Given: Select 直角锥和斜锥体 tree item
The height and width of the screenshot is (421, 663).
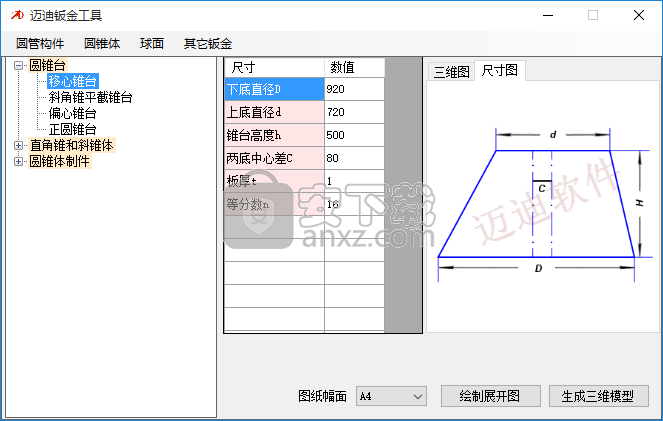Looking at the screenshot, I should 71,145.
